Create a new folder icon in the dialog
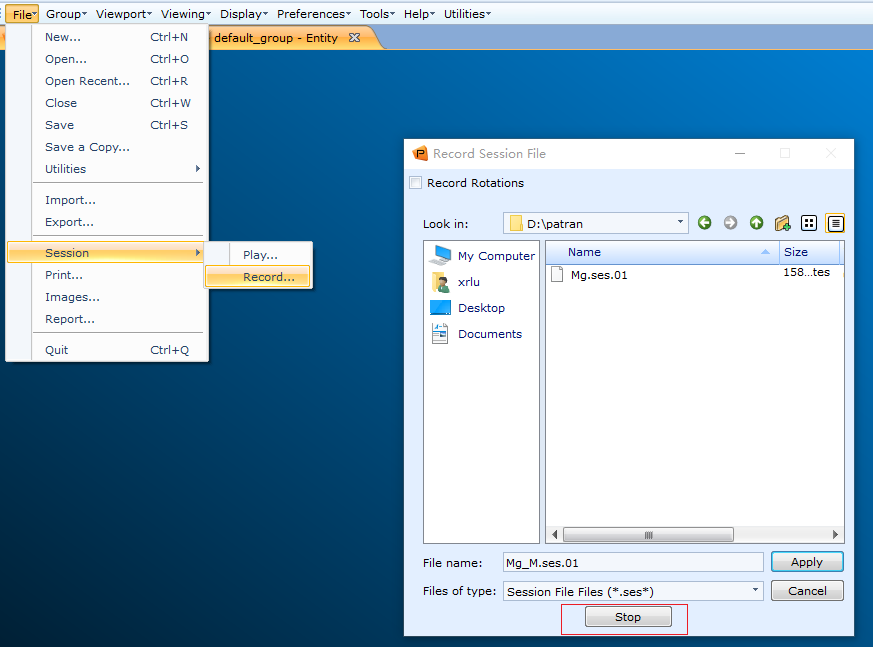 [782, 223]
